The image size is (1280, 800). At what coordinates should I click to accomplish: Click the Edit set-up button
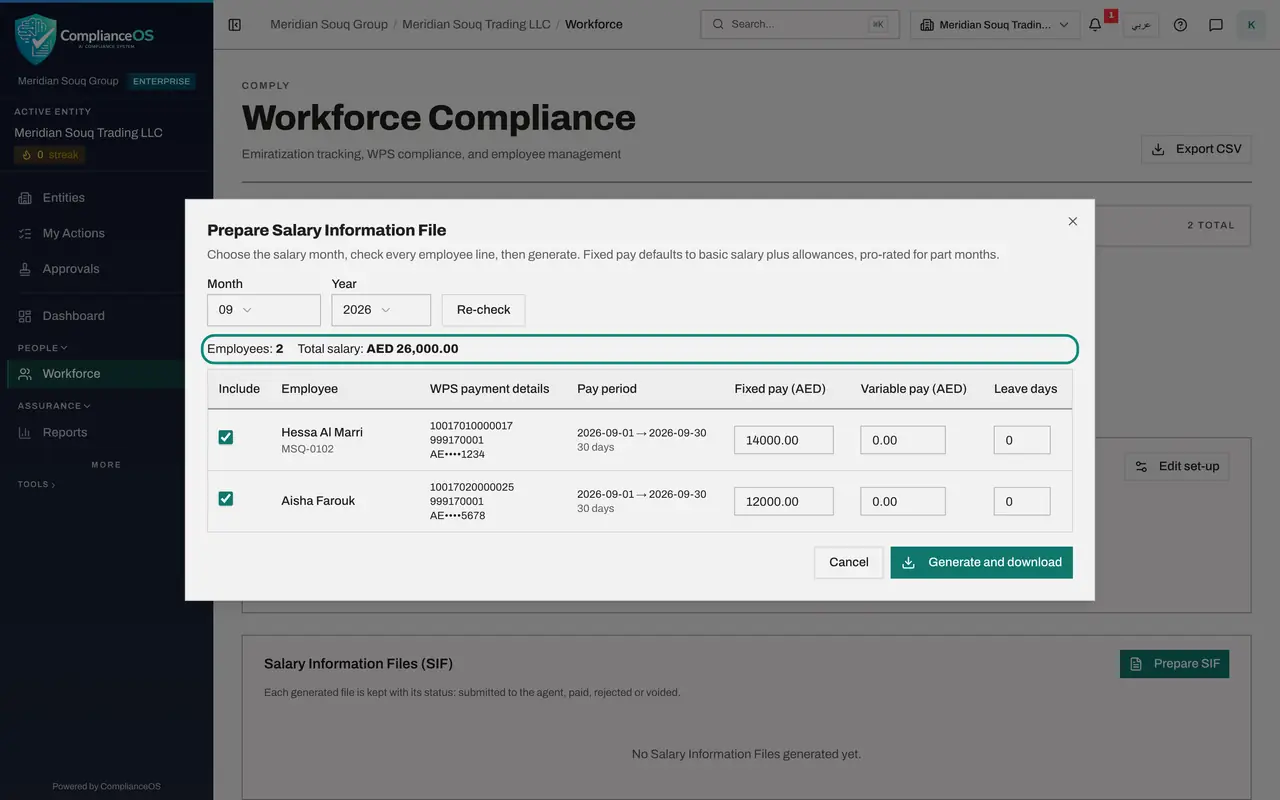coord(1176,466)
